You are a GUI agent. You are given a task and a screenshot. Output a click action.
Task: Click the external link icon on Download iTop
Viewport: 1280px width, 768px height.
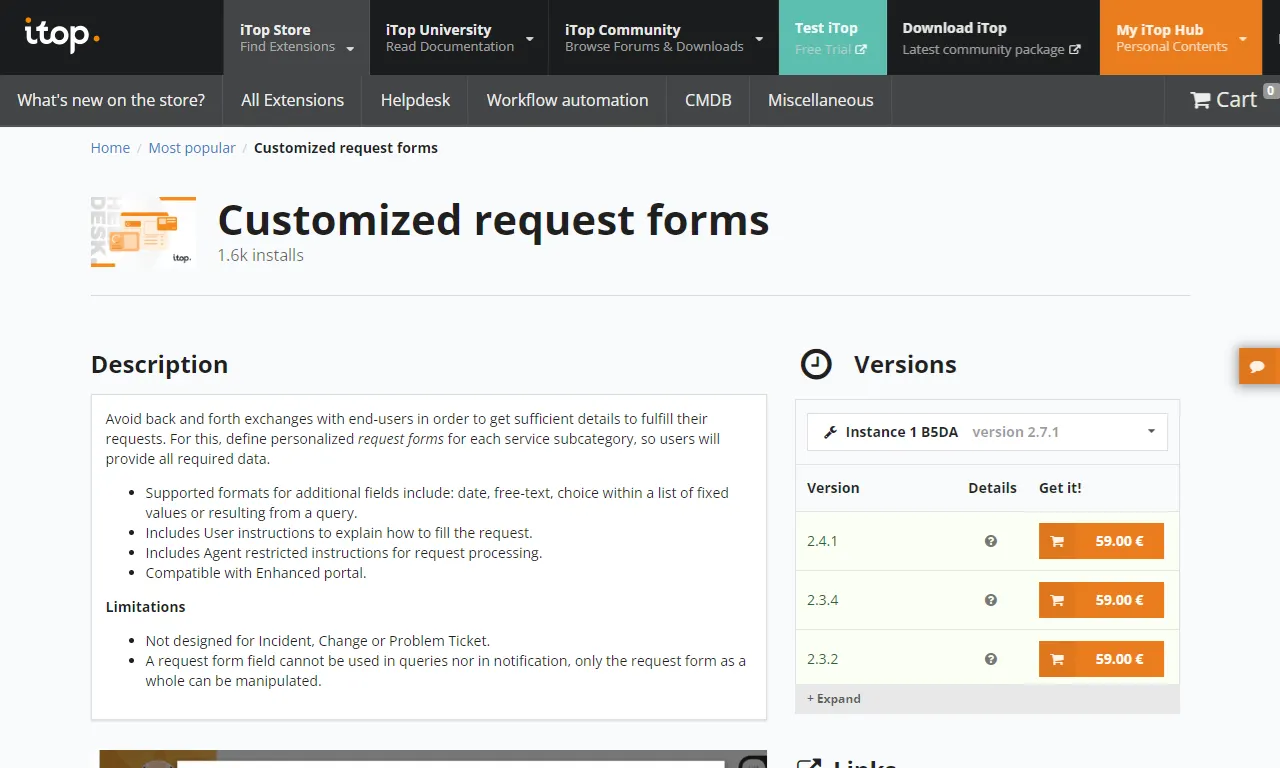tap(1075, 49)
